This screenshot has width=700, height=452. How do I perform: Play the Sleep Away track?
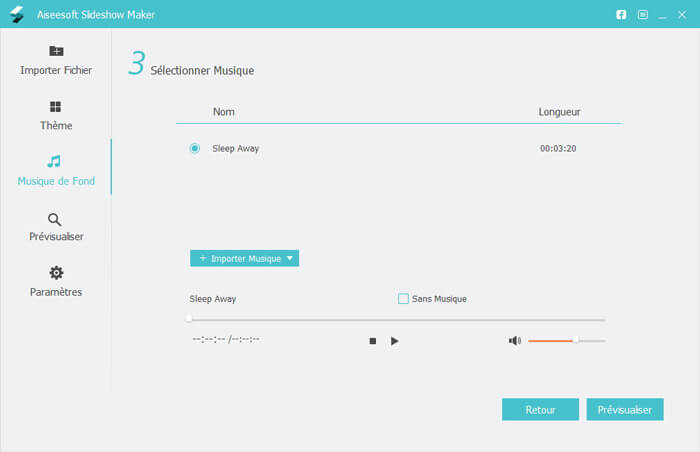395,341
